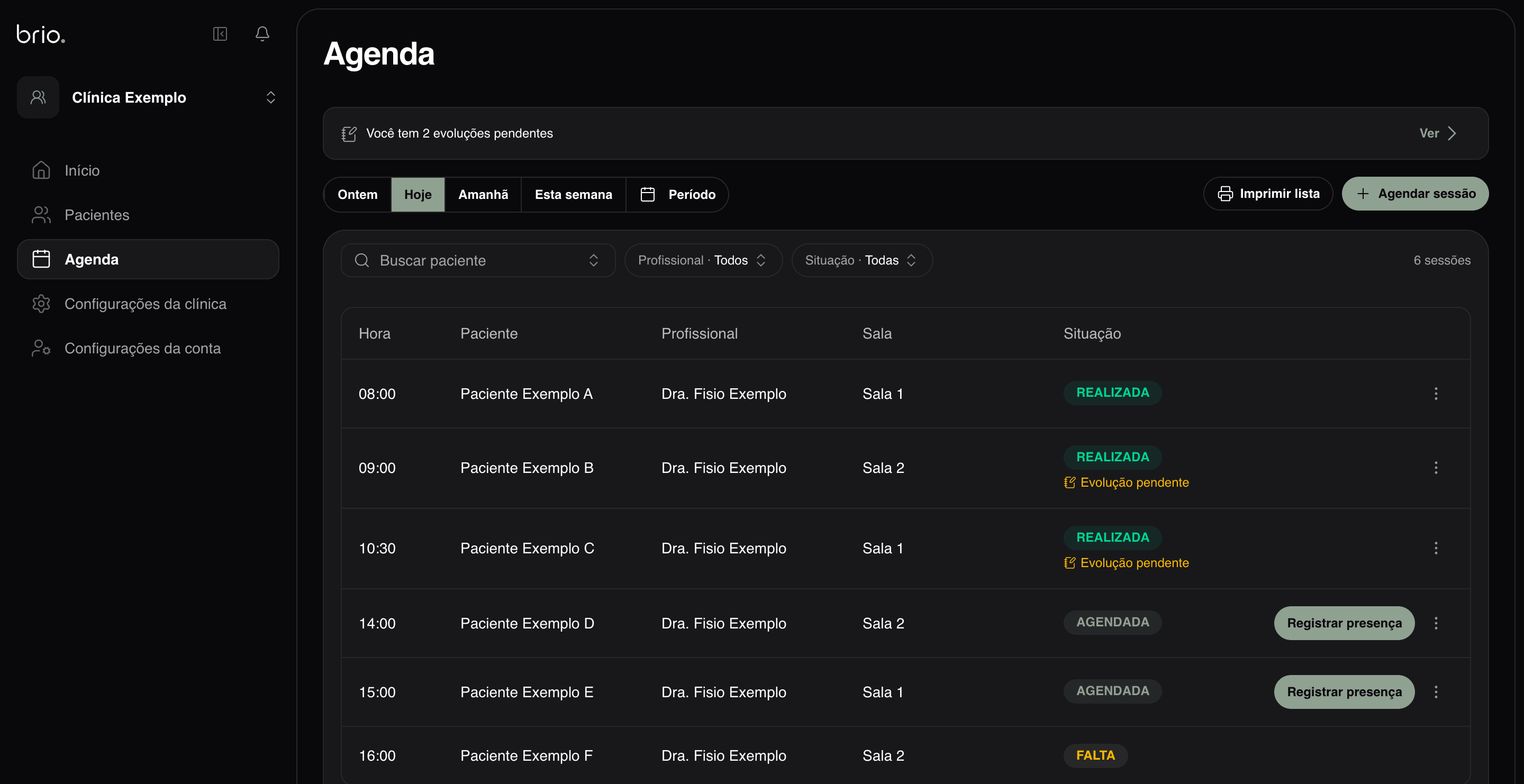1524x784 pixels.
Task: Click AGENDADA badge for Paciente Exemplo E
Action: (x=1113, y=691)
